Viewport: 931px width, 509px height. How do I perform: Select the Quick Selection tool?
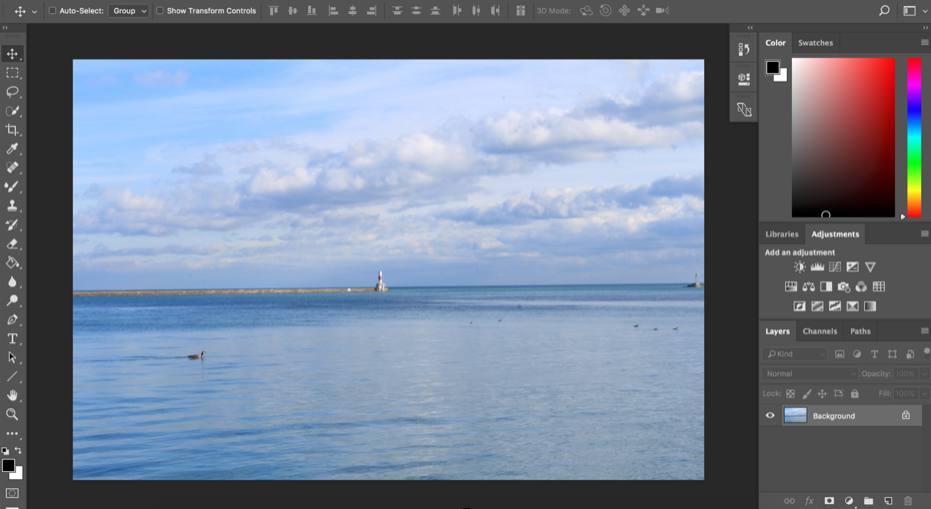pyautogui.click(x=12, y=110)
